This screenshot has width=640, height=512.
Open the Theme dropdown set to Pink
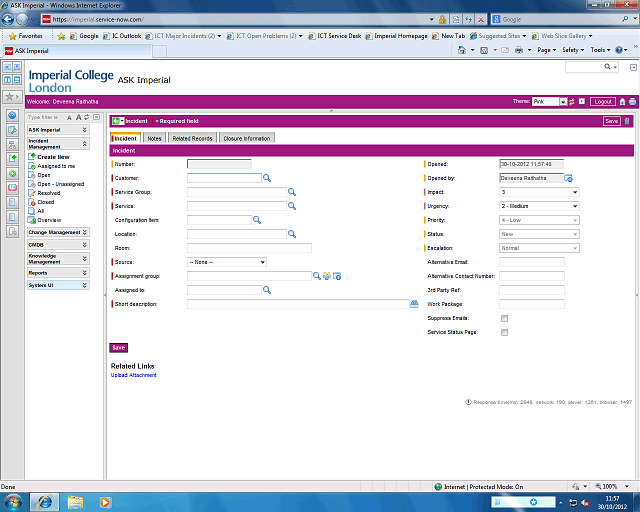(x=550, y=102)
